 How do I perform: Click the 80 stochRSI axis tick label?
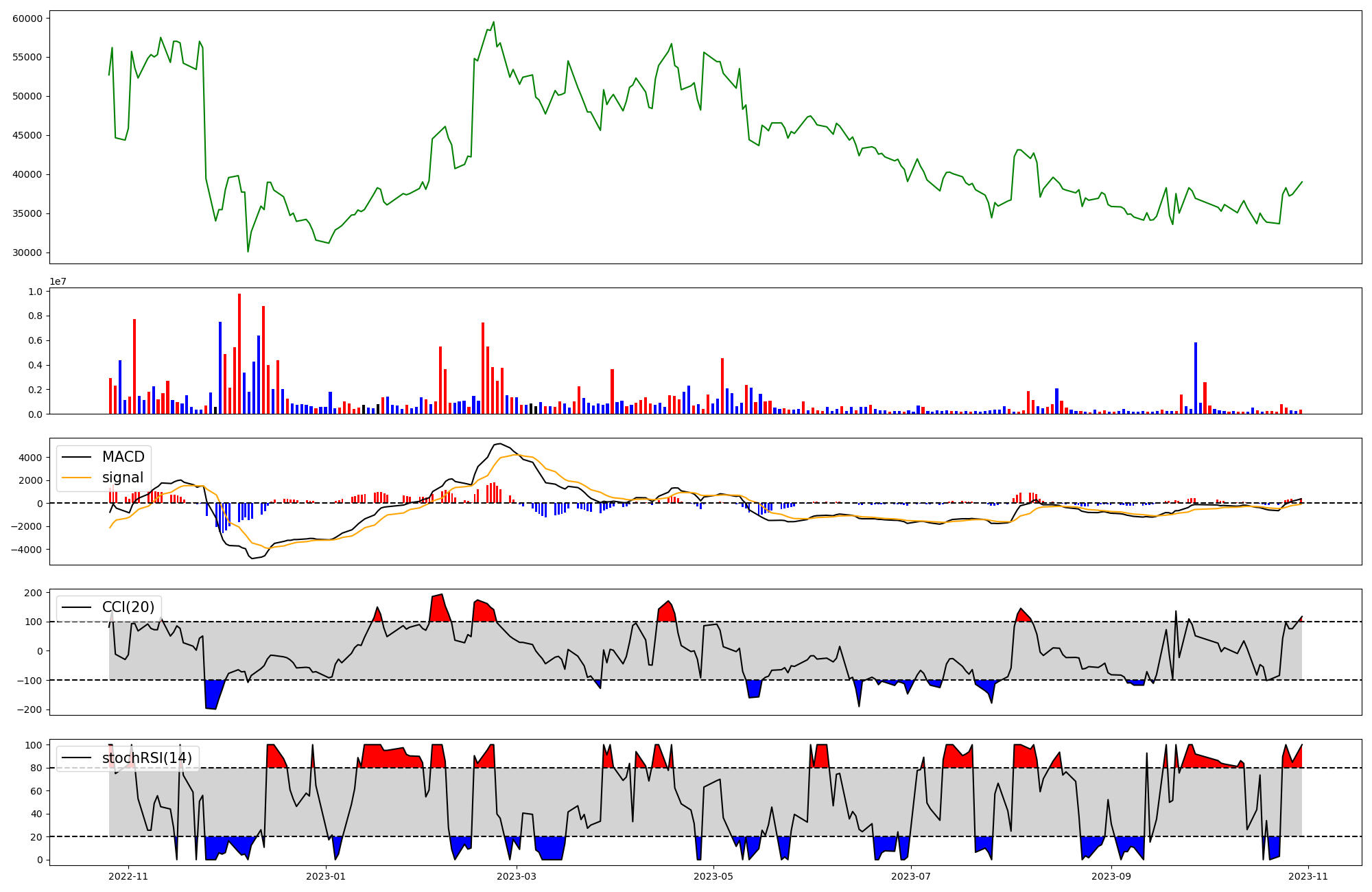[x=36, y=768]
